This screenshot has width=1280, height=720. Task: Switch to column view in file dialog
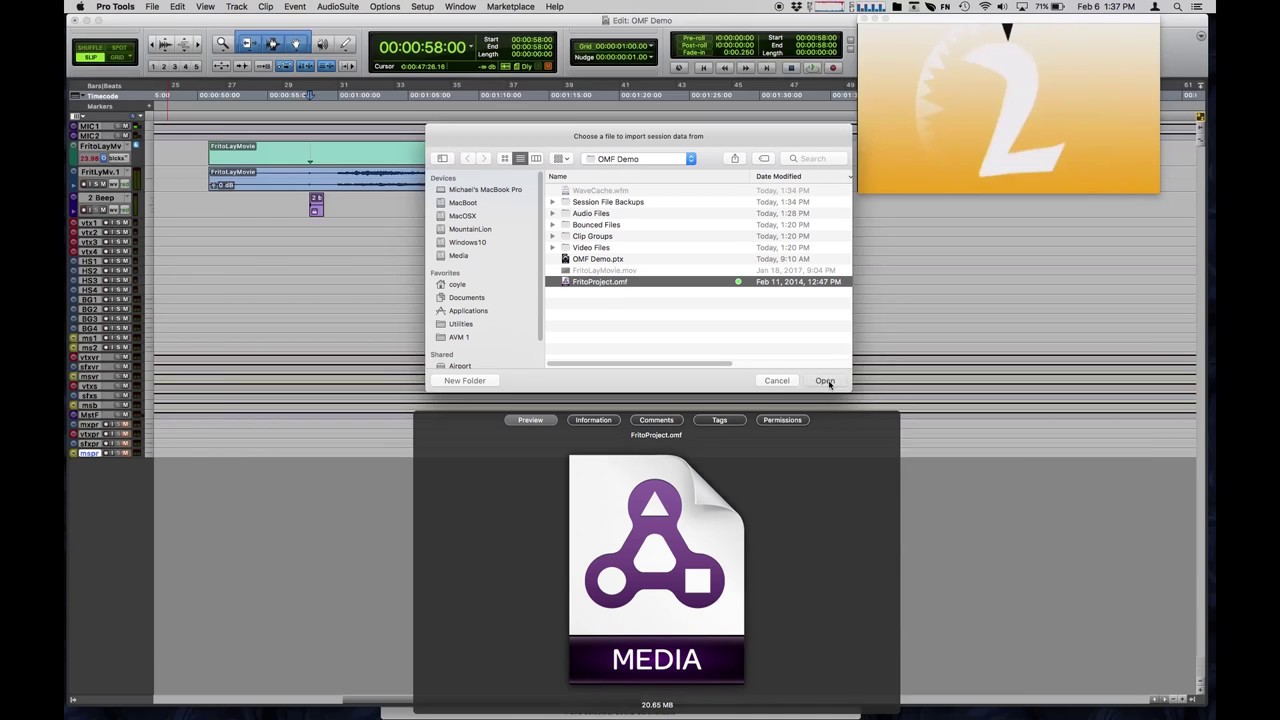point(536,159)
